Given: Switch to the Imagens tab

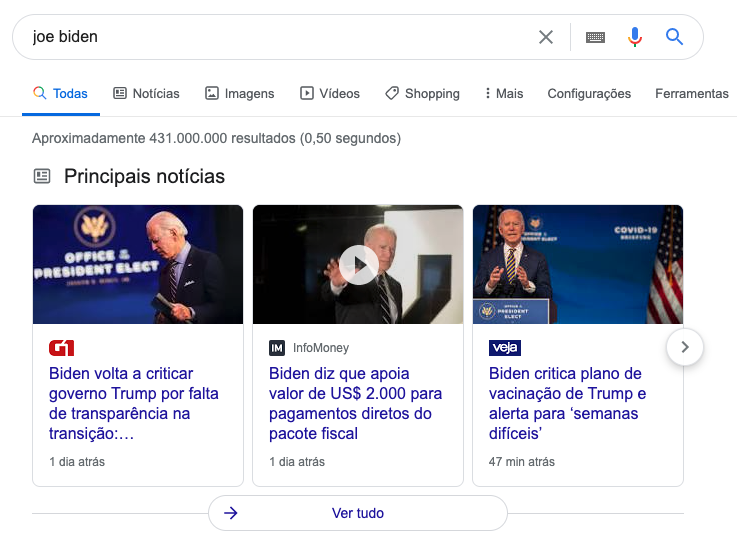Looking at the screenshot, I should [239, 94].
